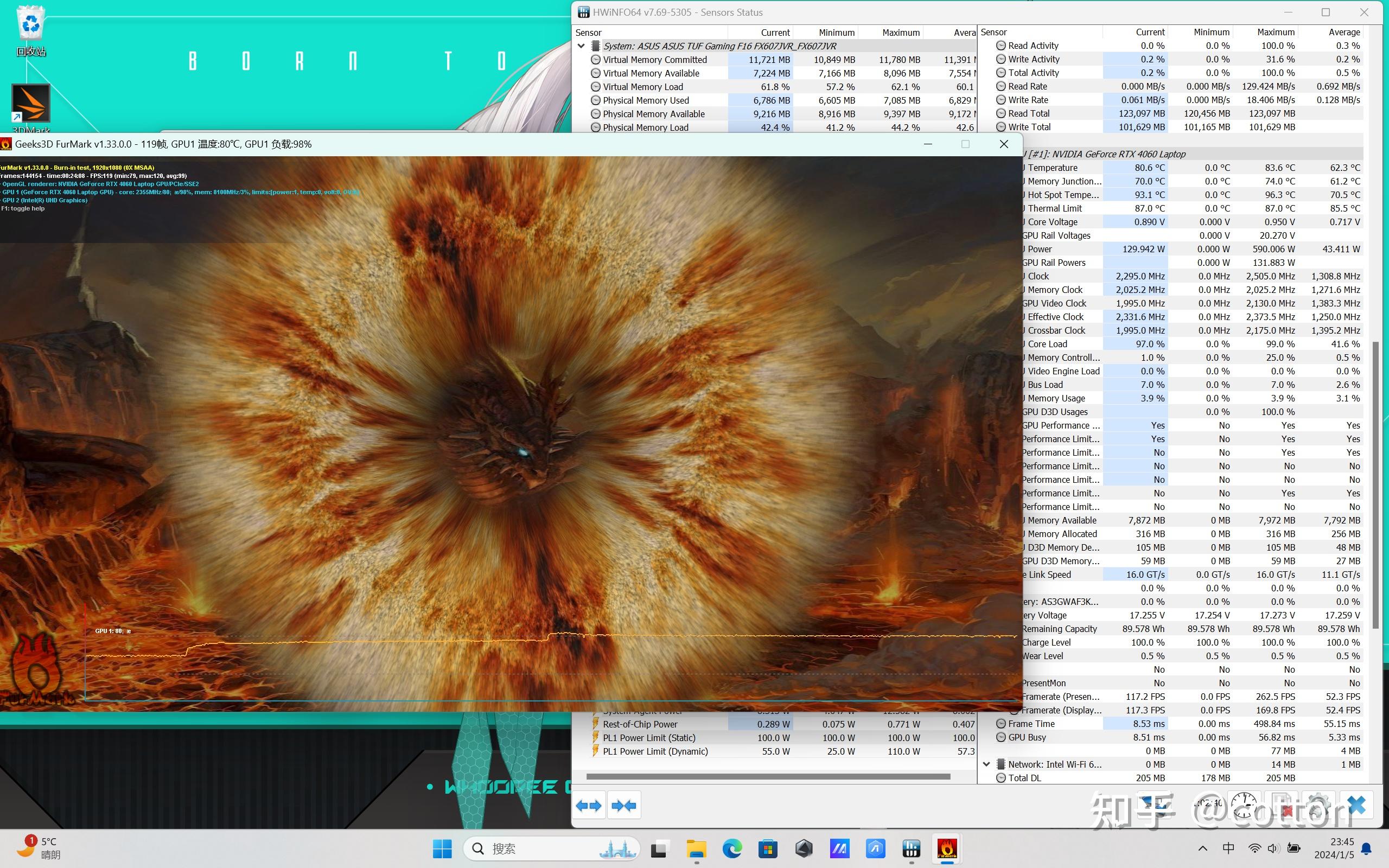Collapse the System ASUS TUF Gaming sensor group
This screenshot has height=868, width=1389.
point(581,46)
